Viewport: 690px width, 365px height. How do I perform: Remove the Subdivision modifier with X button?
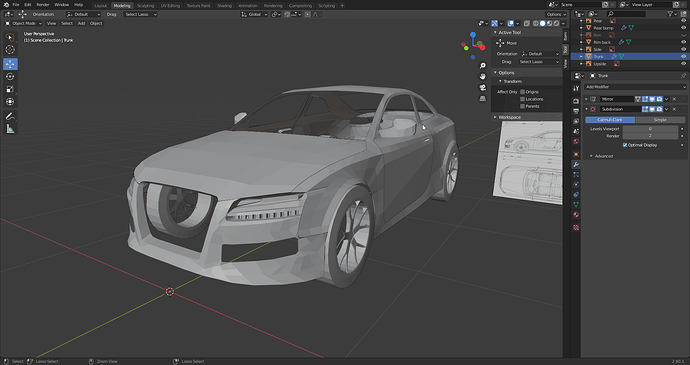point(674,109)
